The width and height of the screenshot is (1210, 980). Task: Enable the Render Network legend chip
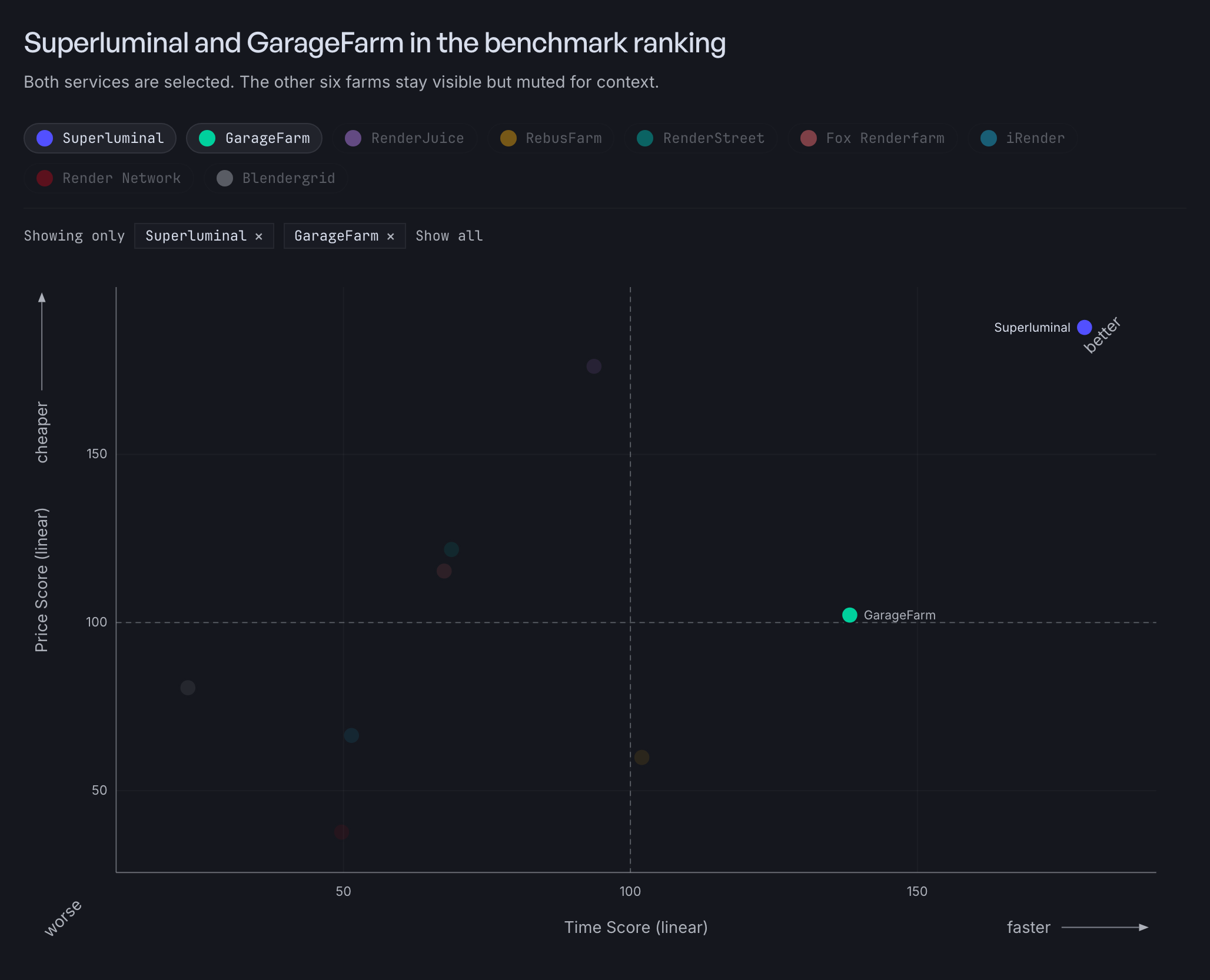[109, 178]
